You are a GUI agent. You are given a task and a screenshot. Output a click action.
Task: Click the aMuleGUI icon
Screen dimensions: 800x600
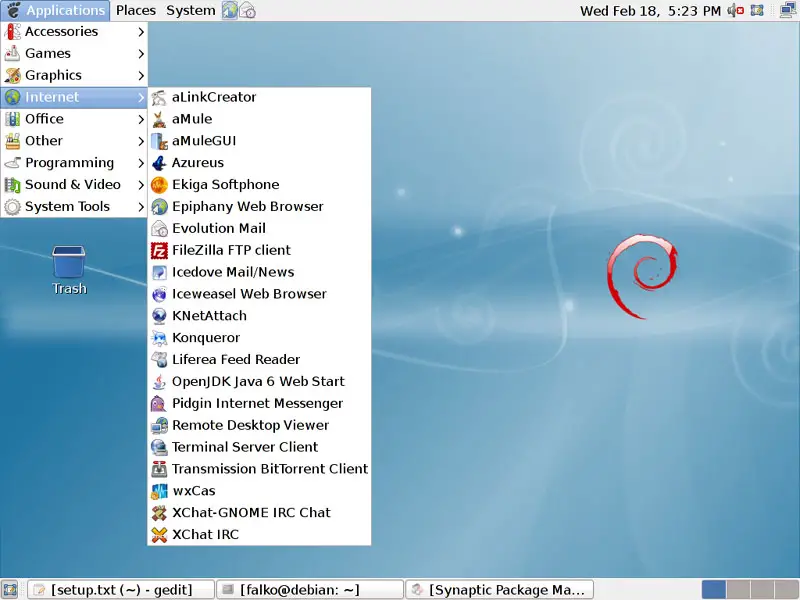pos(159,141)
